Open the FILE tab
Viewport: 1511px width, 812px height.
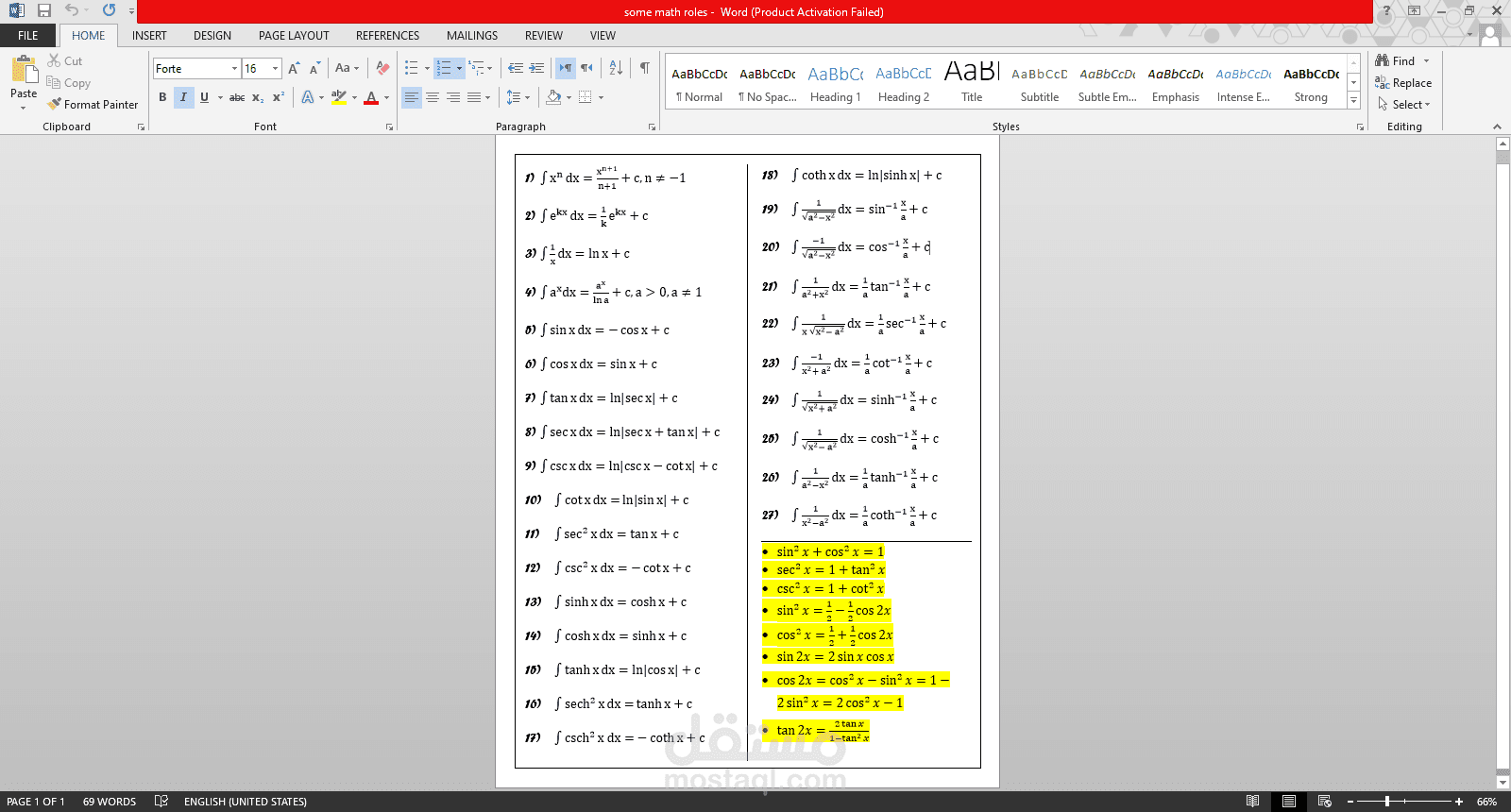28,36
